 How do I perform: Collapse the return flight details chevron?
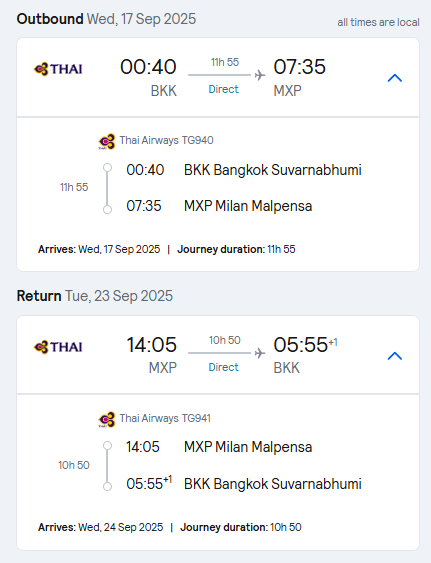pyautogui.click(x=395, y=356)
